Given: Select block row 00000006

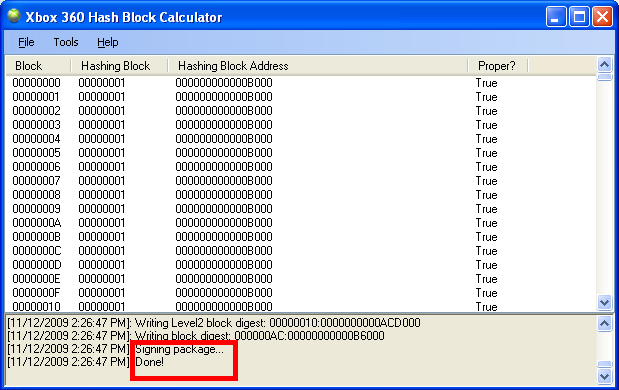Looking at the screenshot, I should [x=301, y=167].
